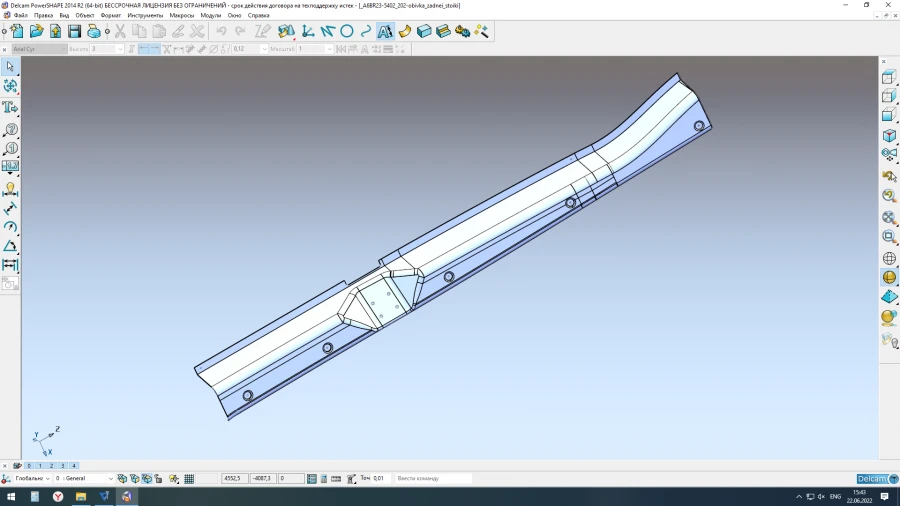Choose the Selection arrow tool
The height and width of the screenshot is (506, 900).
tap(10, 66)
